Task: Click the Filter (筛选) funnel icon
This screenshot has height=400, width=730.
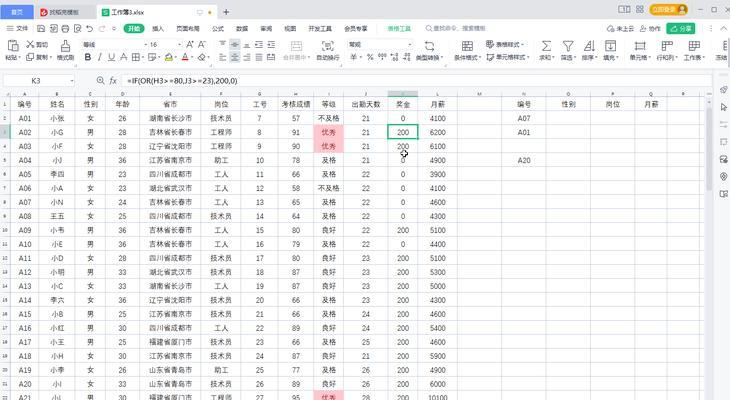Action: coord(568,46)
